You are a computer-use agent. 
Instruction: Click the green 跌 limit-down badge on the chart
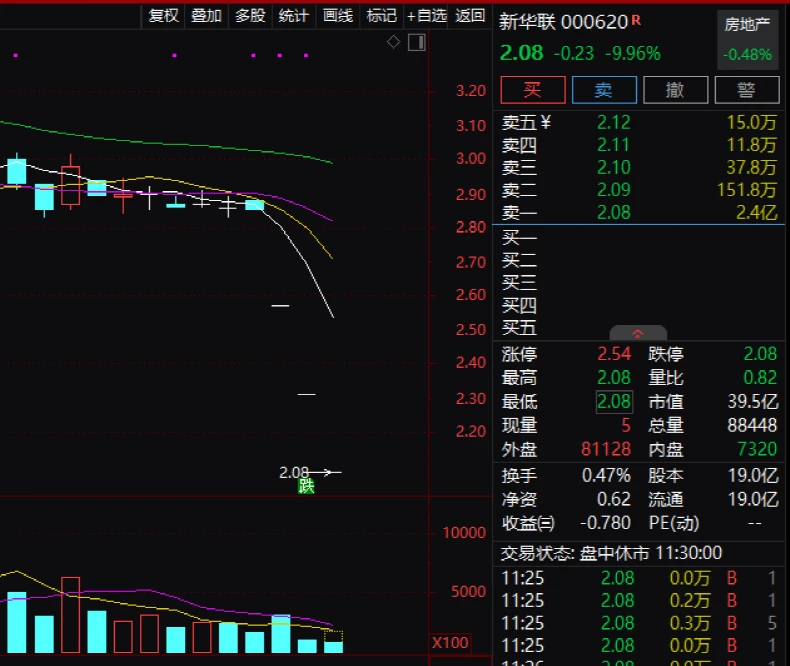point(306,486)
